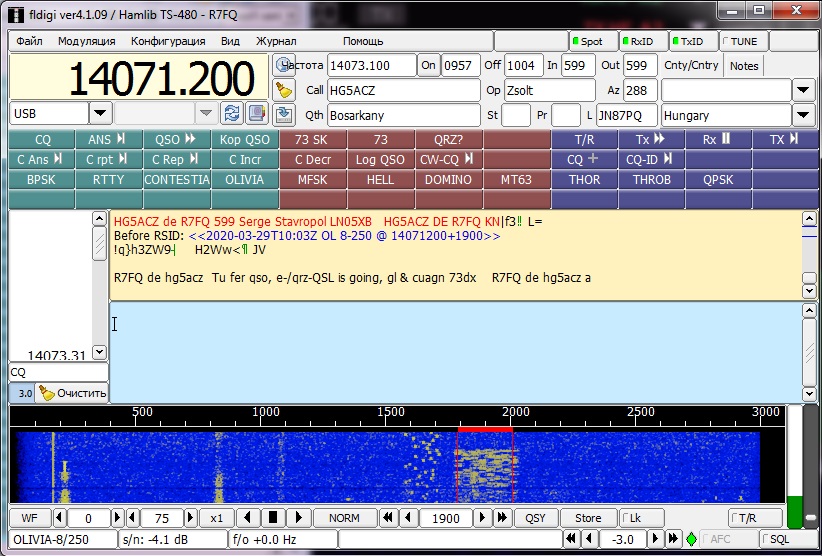Click the fast-forward arrows right of 1900
822x556 pixels.
[x=503, y=518]
